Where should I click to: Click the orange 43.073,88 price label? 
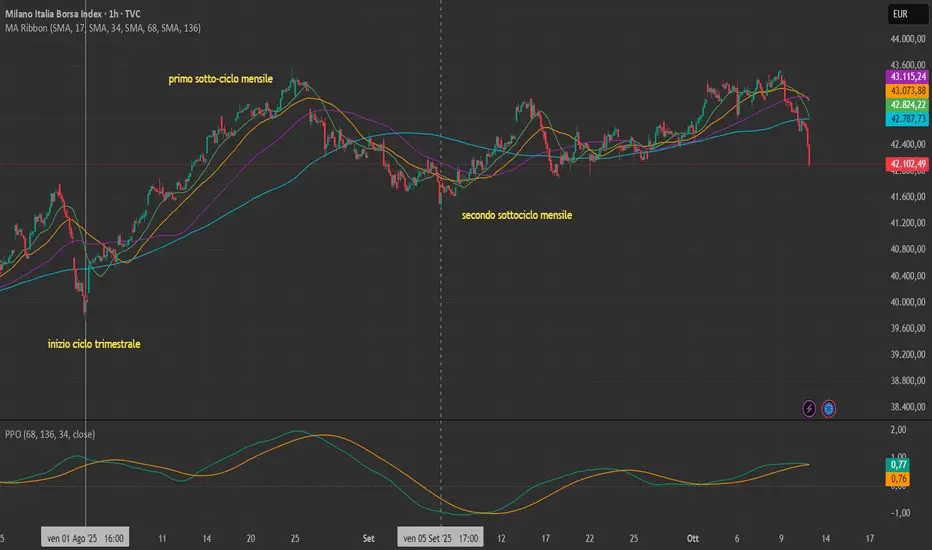(908, 90)
